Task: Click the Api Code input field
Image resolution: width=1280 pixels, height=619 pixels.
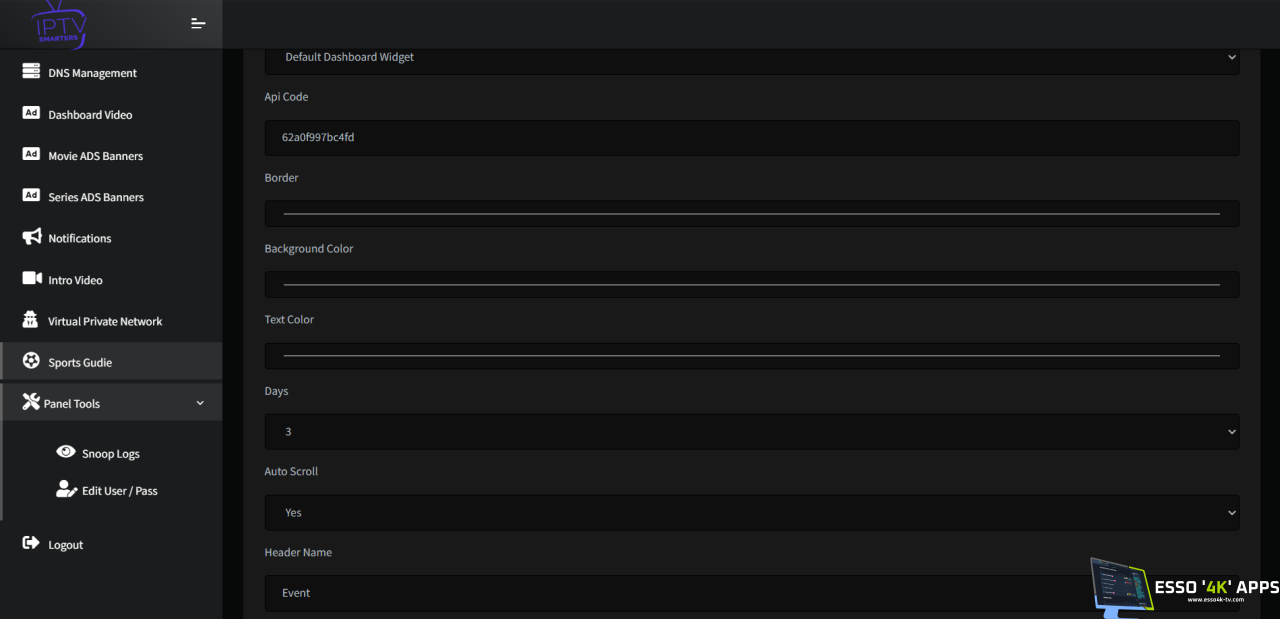Action: (751, 138)
